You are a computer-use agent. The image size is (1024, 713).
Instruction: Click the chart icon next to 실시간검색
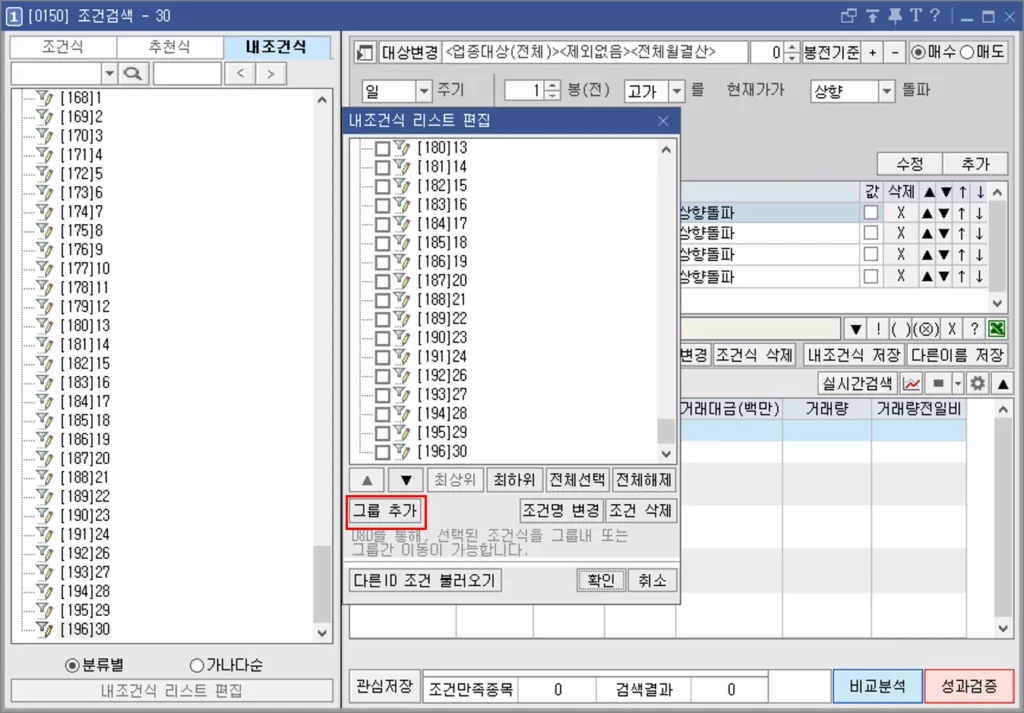tap(911, 383)
